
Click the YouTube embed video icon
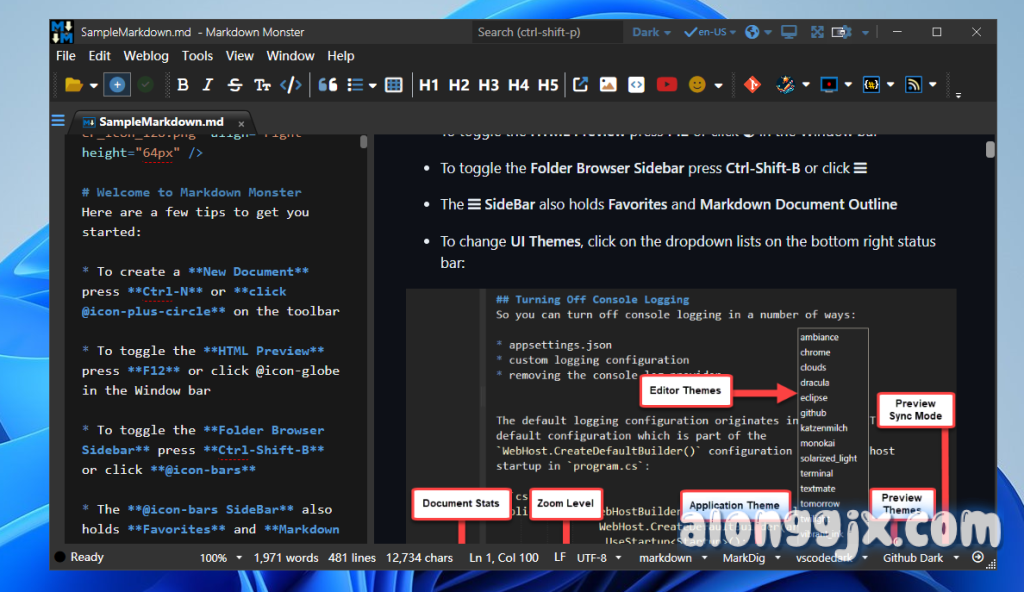point(666,85)
